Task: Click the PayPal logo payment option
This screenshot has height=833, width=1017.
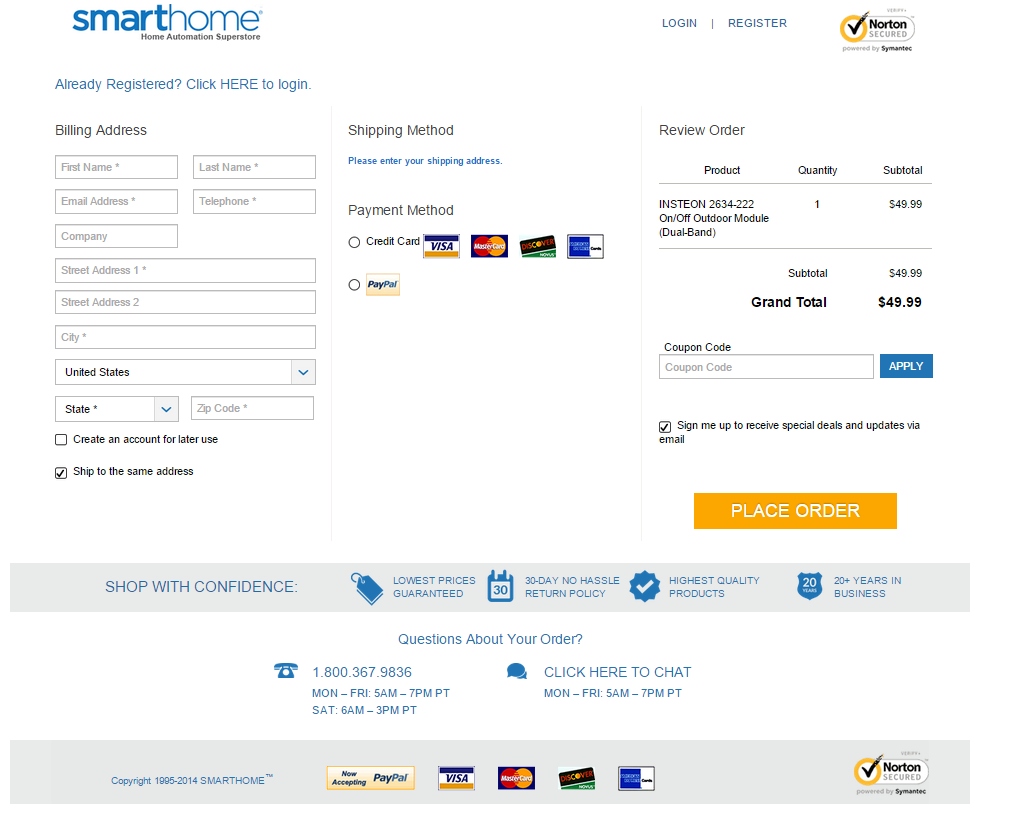Action: 382,285
